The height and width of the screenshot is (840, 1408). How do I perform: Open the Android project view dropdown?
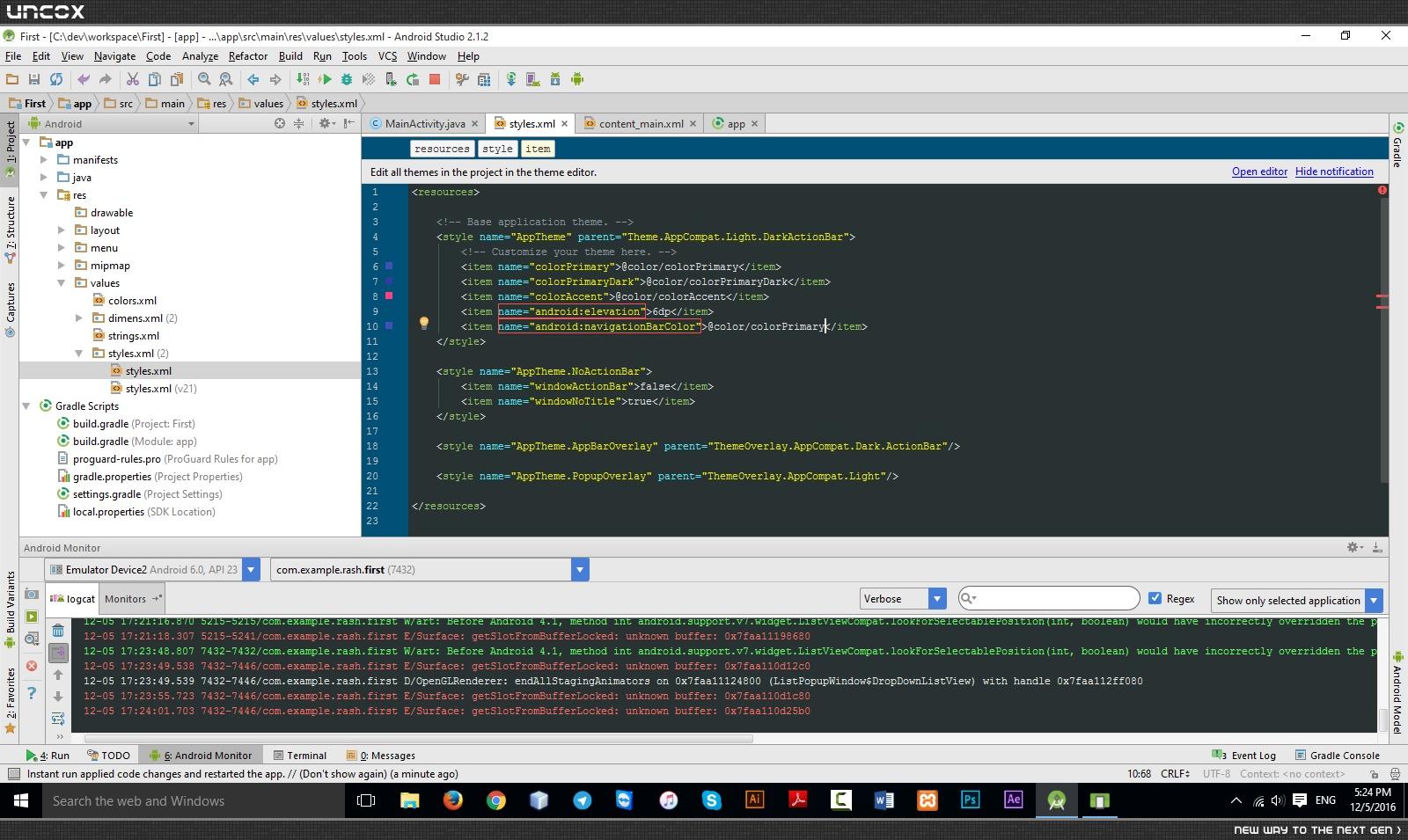[112, 124]
